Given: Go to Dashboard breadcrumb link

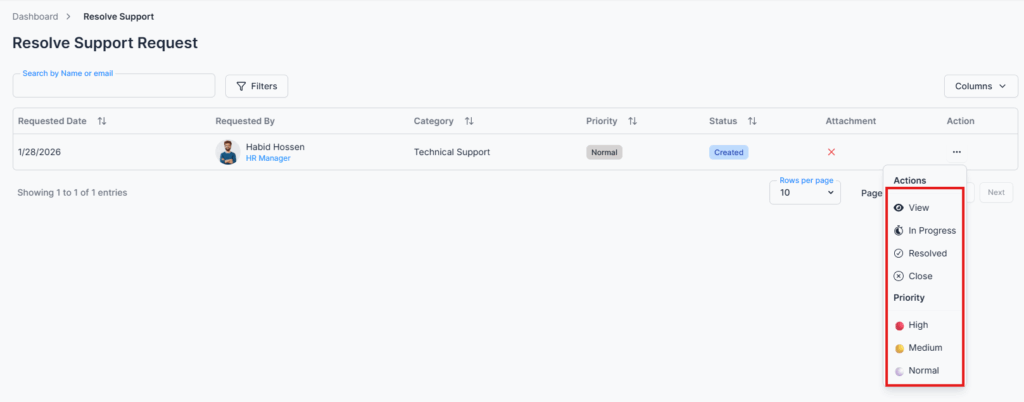Looking at the screenshot, I should [35, 17].
